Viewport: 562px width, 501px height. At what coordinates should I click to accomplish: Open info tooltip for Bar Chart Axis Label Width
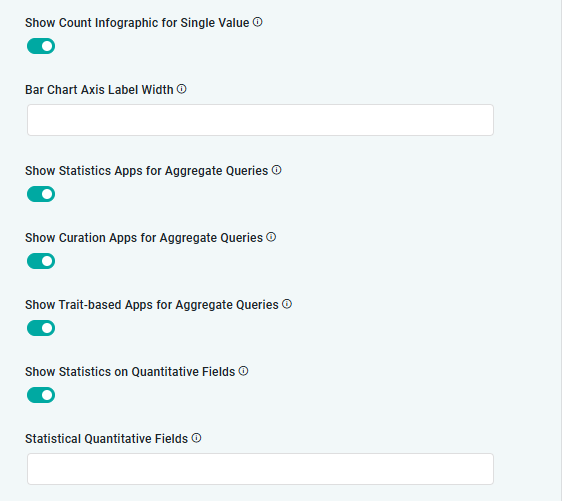[x=182, y=89]
